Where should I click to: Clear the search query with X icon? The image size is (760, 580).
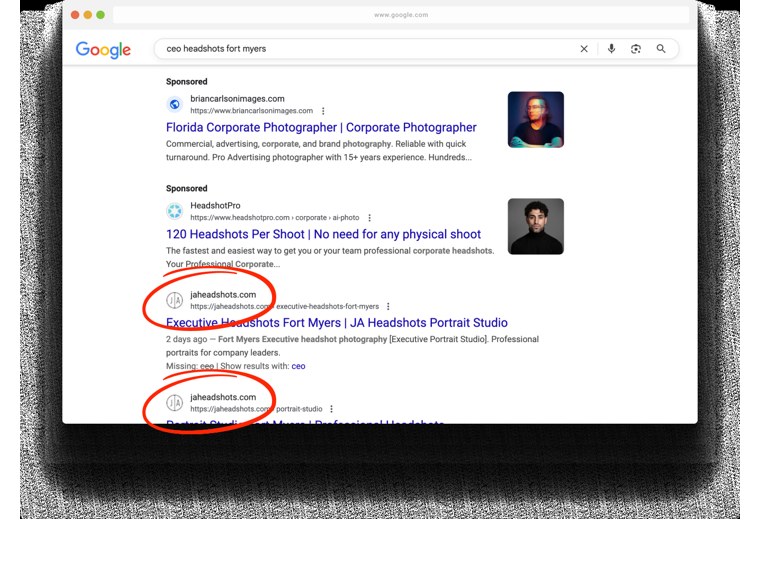point(584,49)
